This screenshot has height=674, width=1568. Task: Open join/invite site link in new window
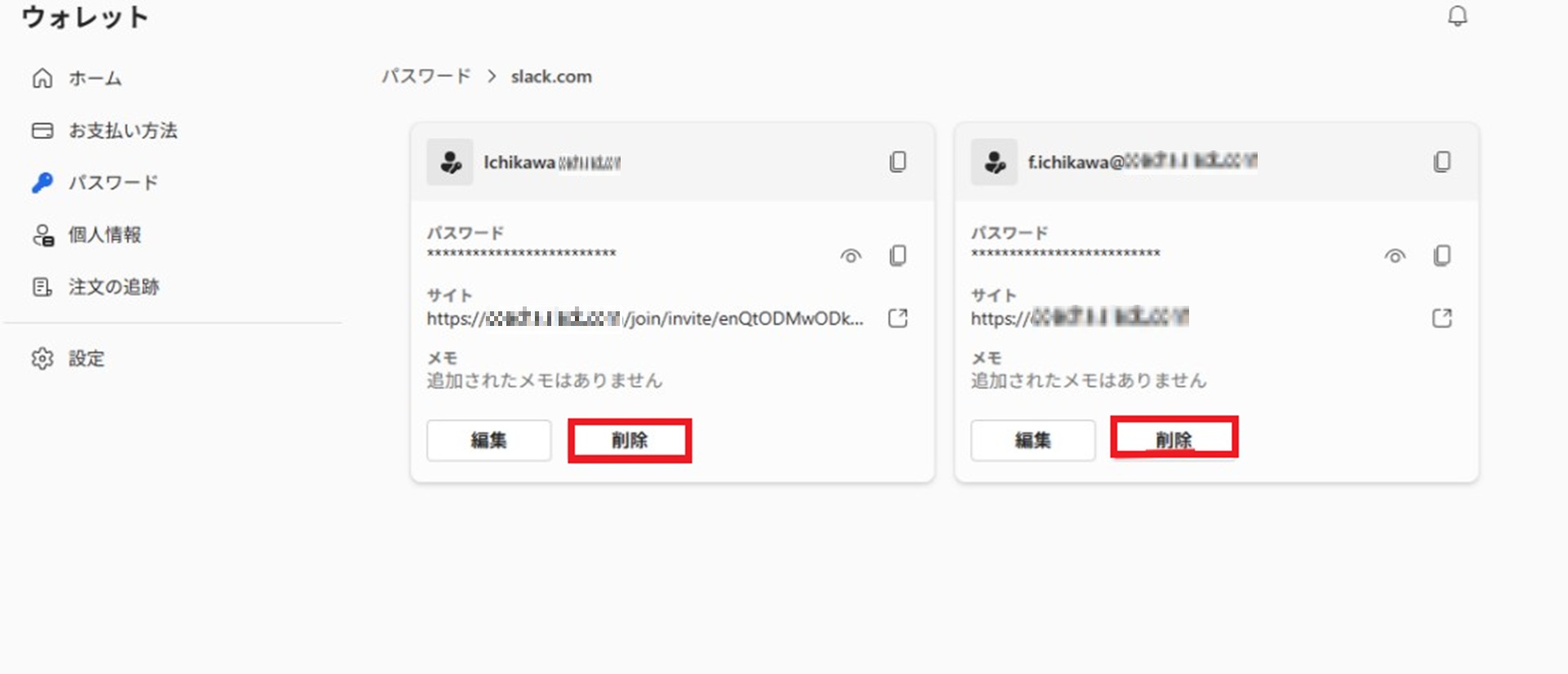pyautogui.click(x=898, y=318)
